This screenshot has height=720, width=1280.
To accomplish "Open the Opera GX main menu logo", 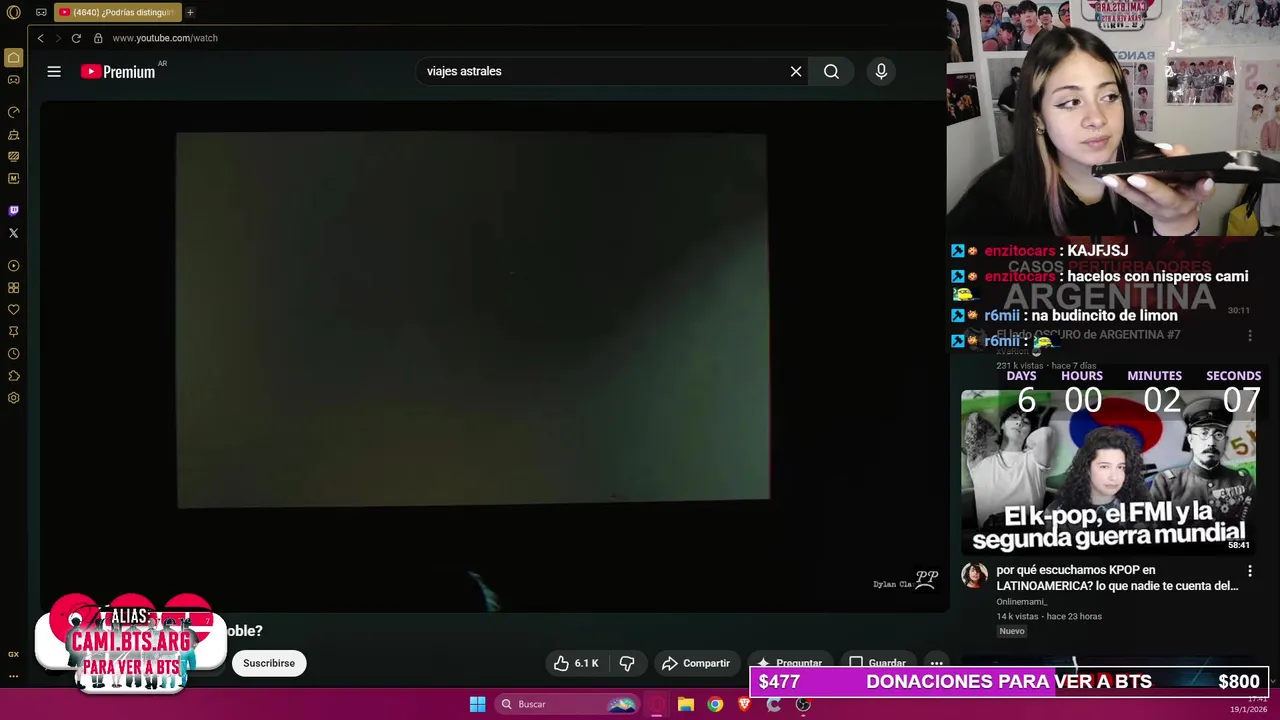I will pos(14,12).
